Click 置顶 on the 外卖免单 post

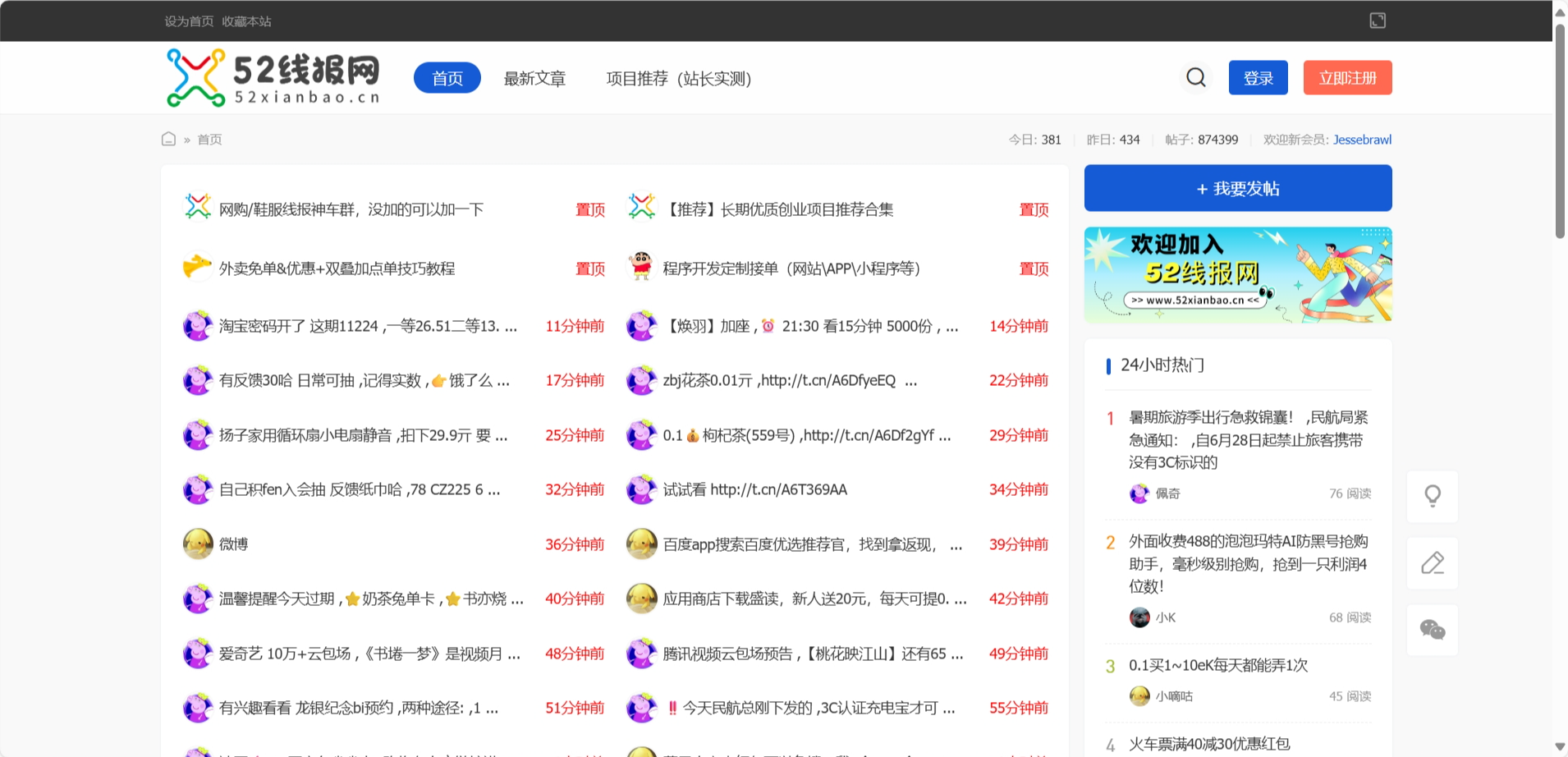click(590, 268)
